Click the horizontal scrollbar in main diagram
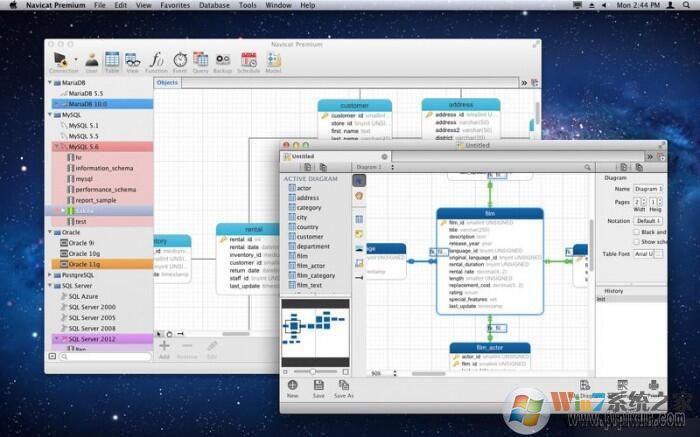 tap(236, 334)
